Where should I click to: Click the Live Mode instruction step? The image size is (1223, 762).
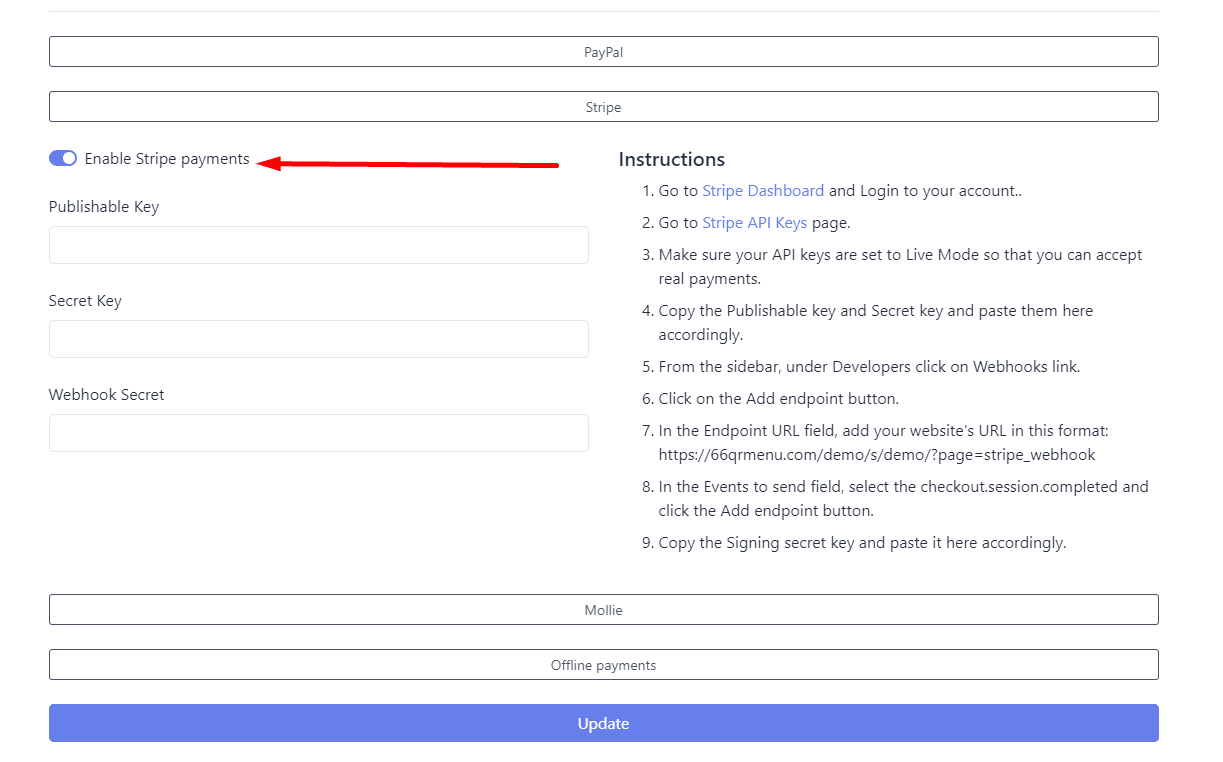900,255
